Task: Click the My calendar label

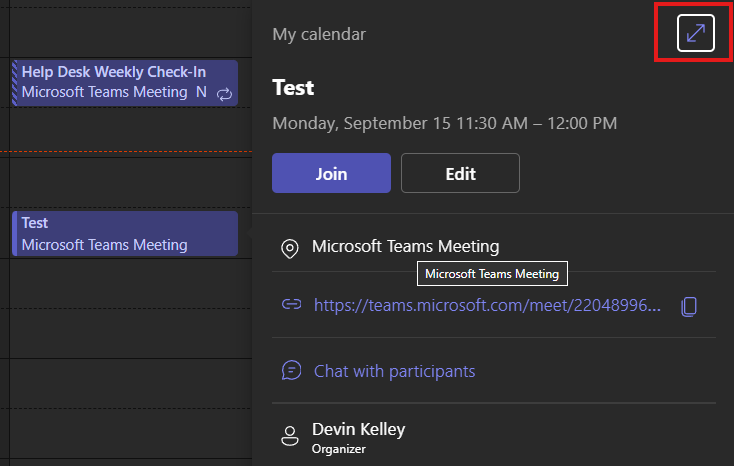Action: point(319,35)
